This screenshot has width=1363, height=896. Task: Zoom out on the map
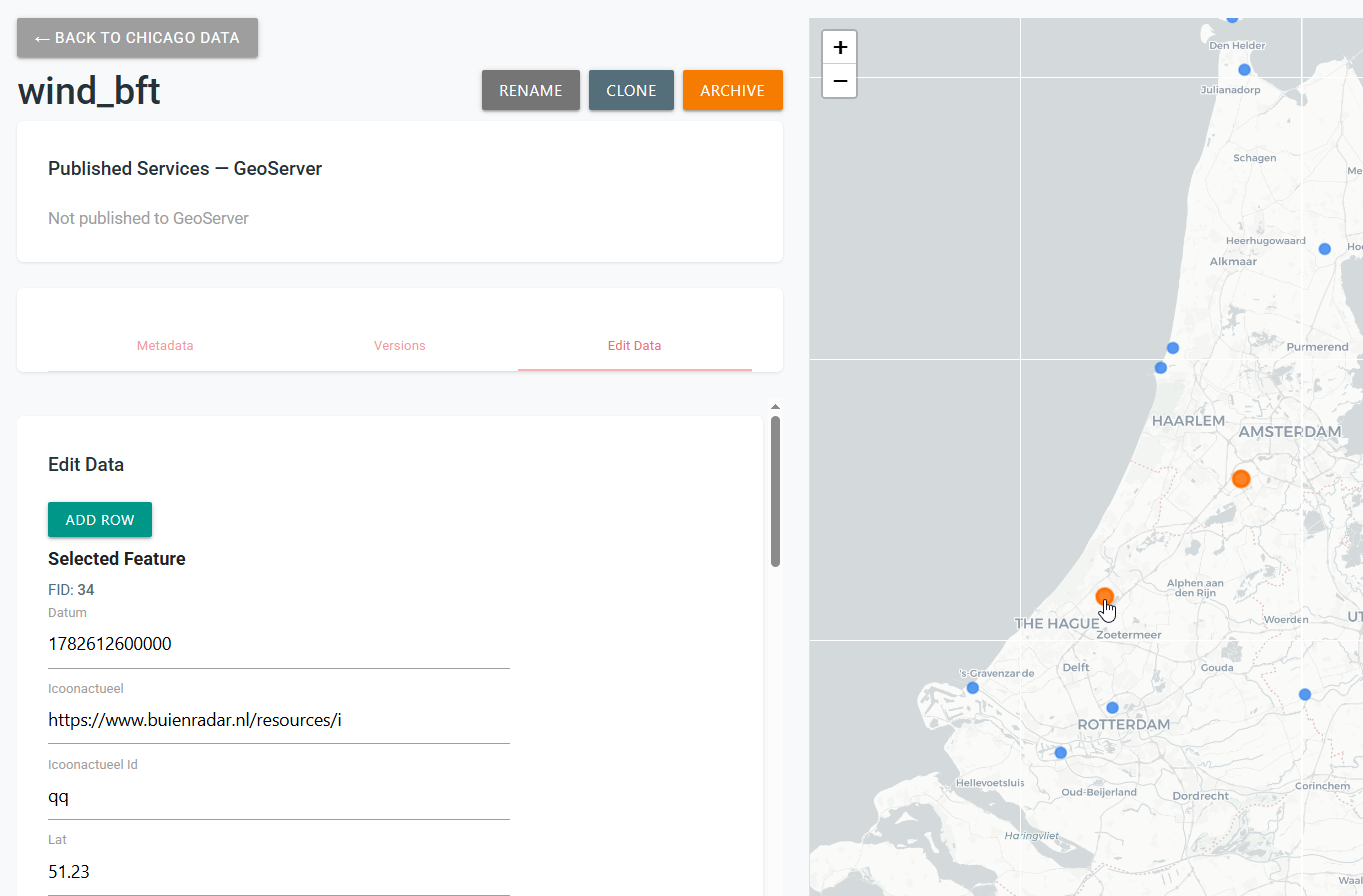839,81
